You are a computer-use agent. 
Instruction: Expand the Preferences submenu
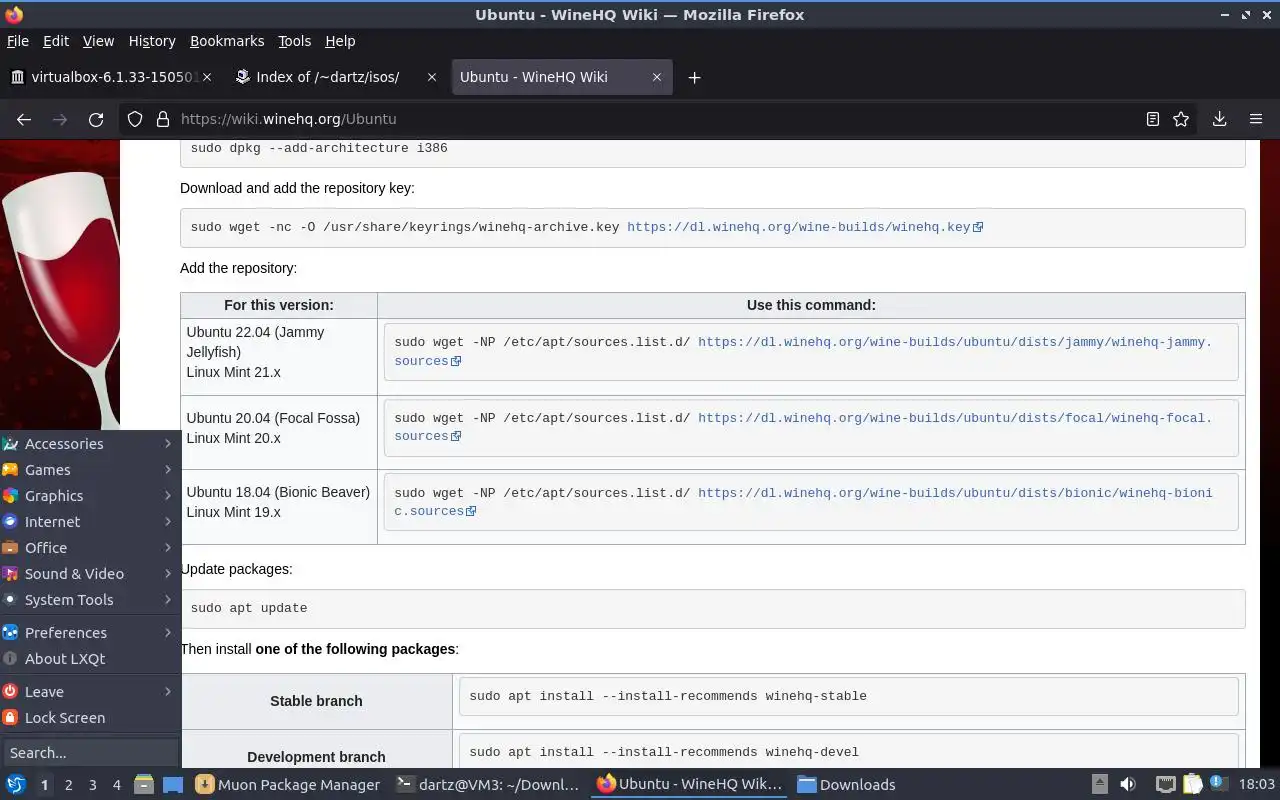pos(89,632)
